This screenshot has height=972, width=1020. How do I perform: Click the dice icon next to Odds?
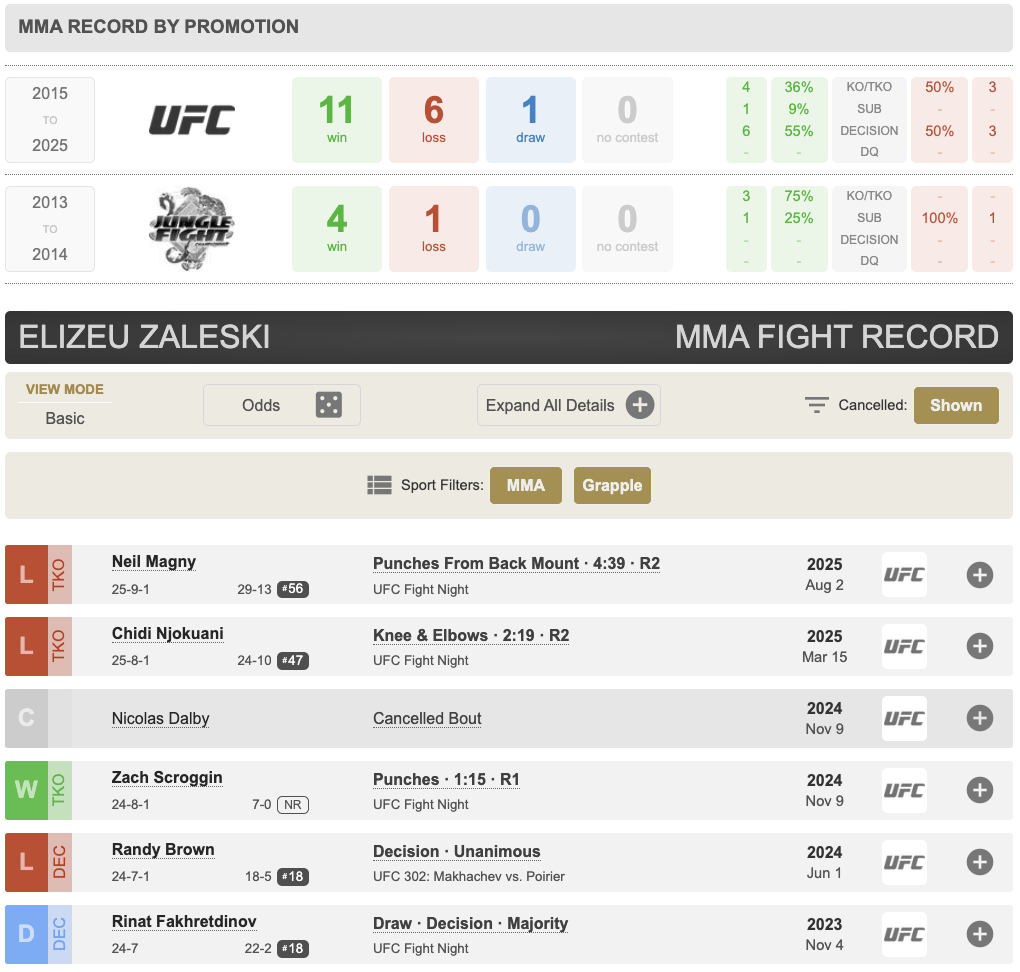pyautogui.click(x=328, y=405)
